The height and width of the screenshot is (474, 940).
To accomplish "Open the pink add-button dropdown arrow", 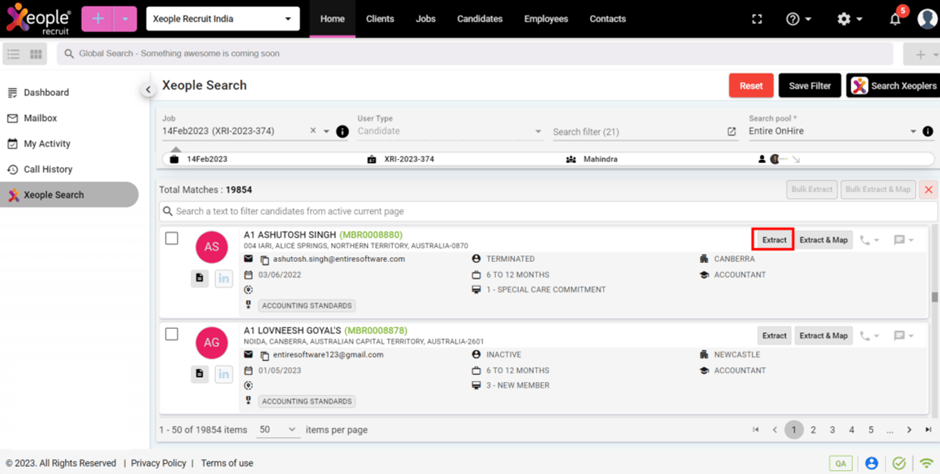I will (x=125, y=19).
